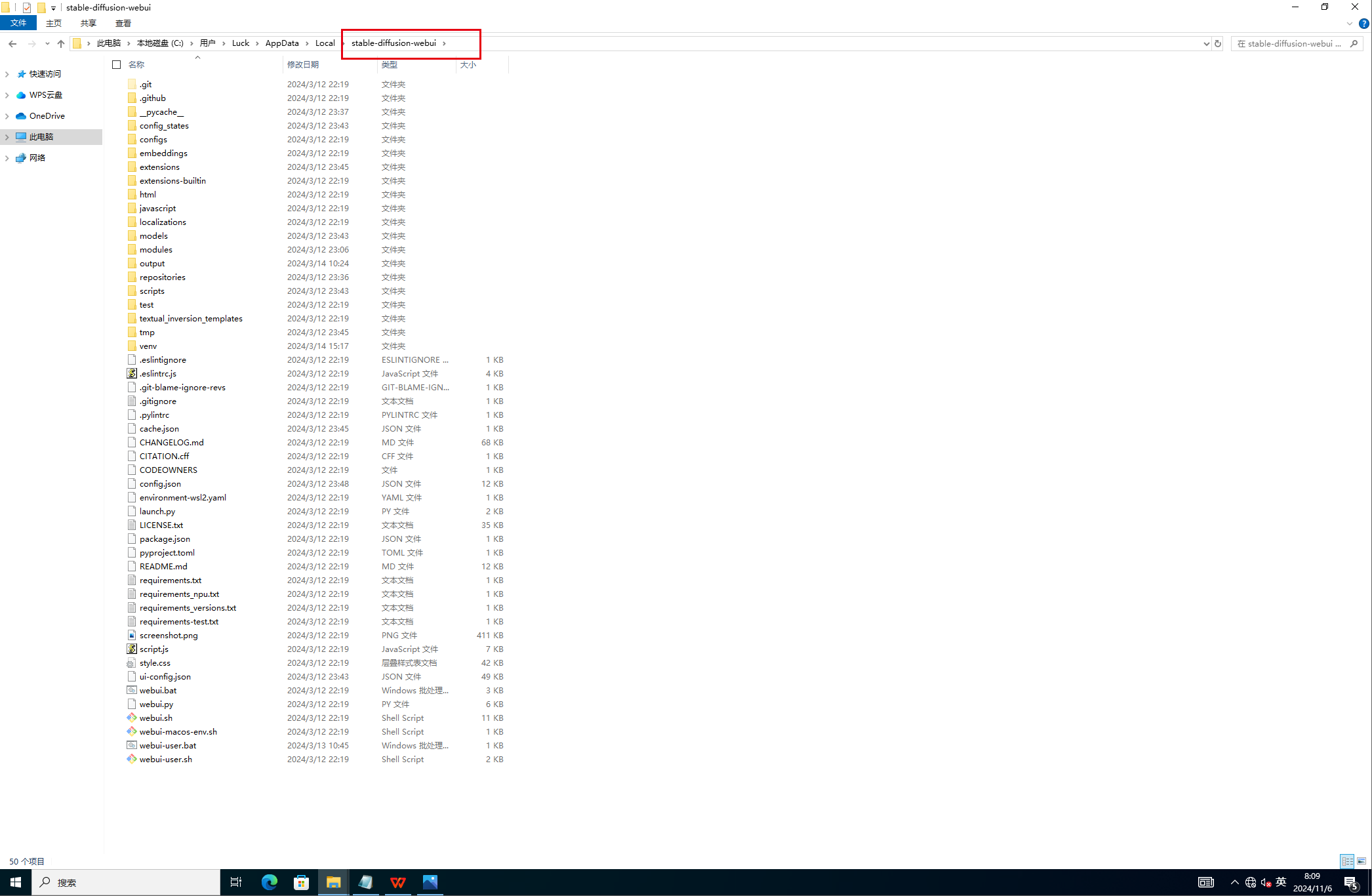Select CHANGELOG.md file

click(x=172, y=442)
